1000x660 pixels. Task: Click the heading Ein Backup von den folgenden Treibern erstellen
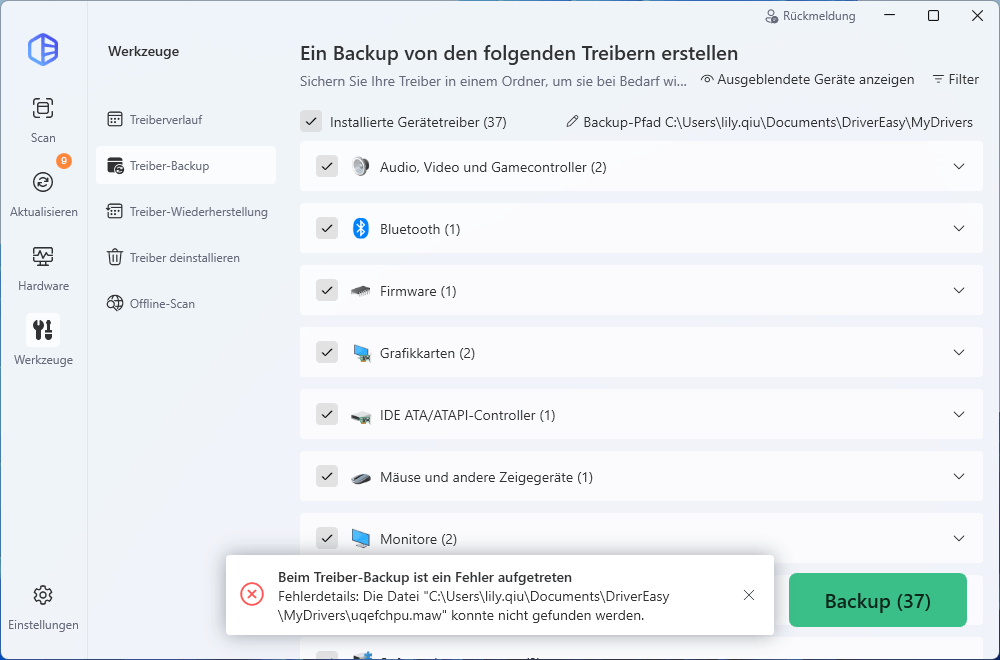[x=519, y=53]
